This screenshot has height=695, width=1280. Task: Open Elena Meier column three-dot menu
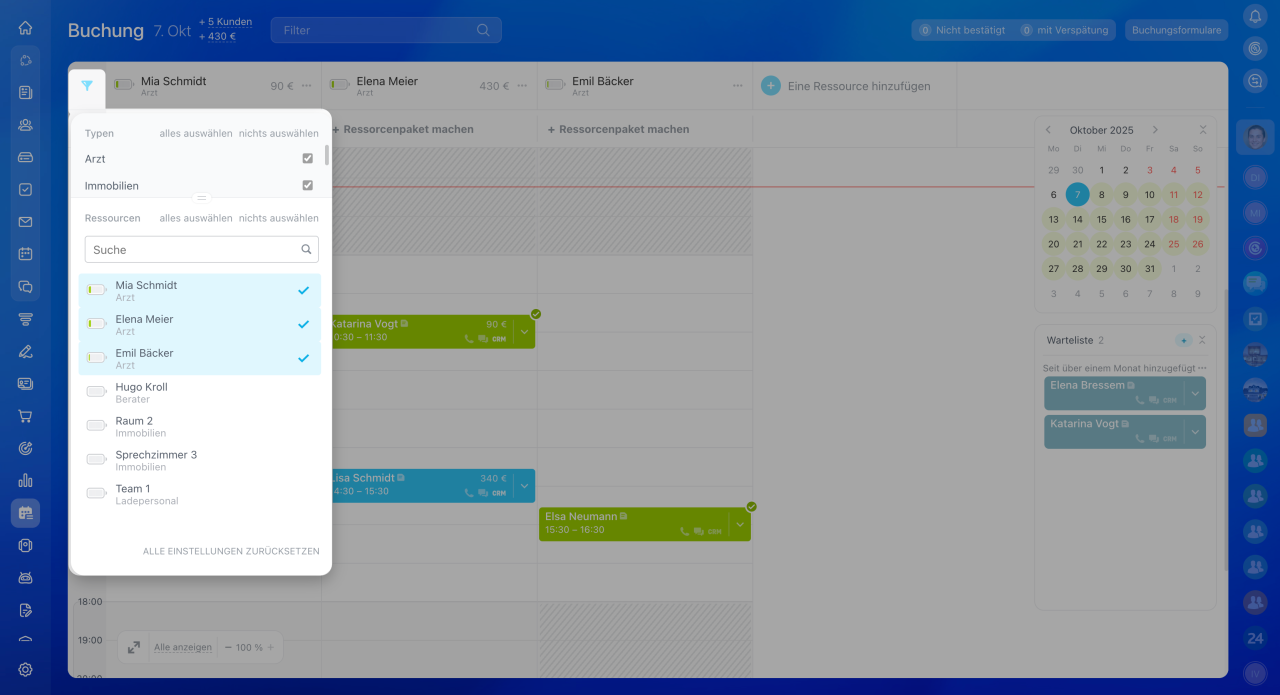(x=522, y=86)
